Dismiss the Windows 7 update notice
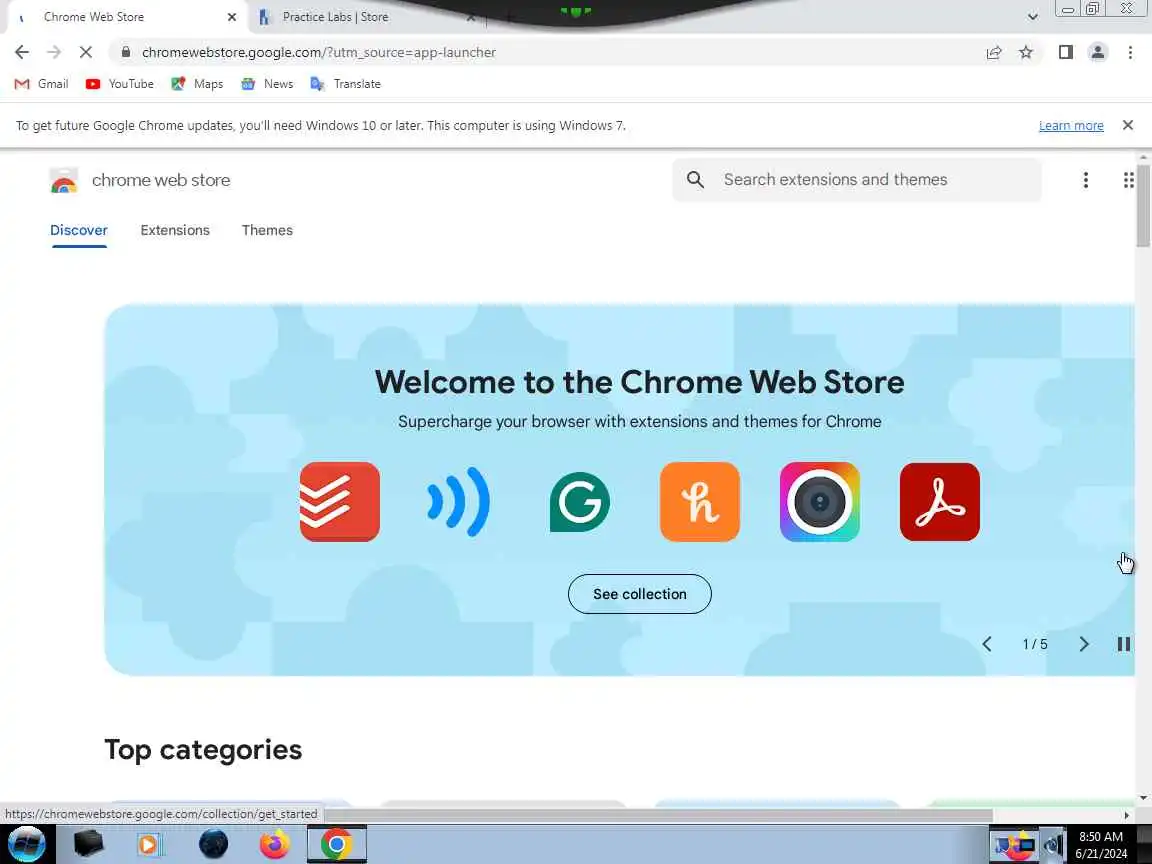This screenshot has height=864, width=1152. tap(1128, 126)
